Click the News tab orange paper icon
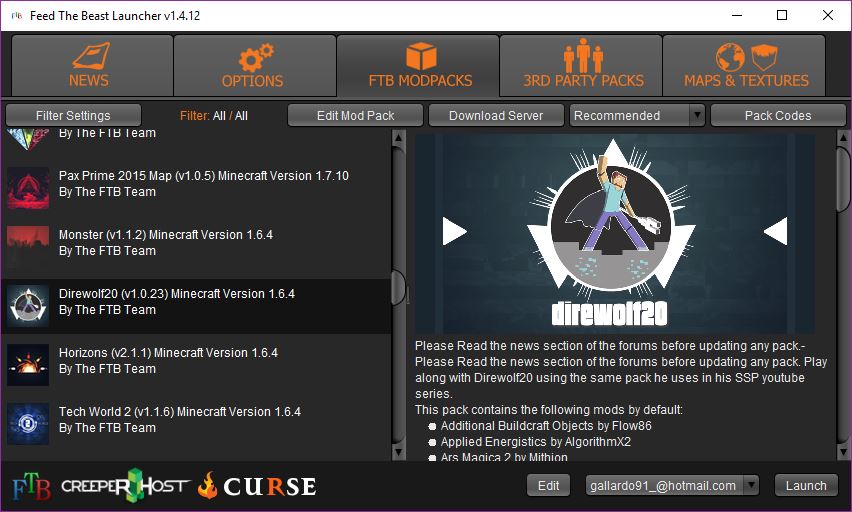This screenshot has width=852, height=512. pyautogui.click(x=91, y=56)
